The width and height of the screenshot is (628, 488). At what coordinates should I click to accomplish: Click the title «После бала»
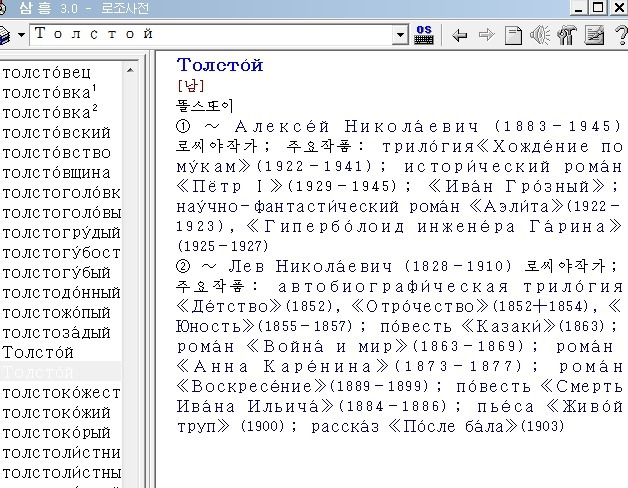(453, 426)
